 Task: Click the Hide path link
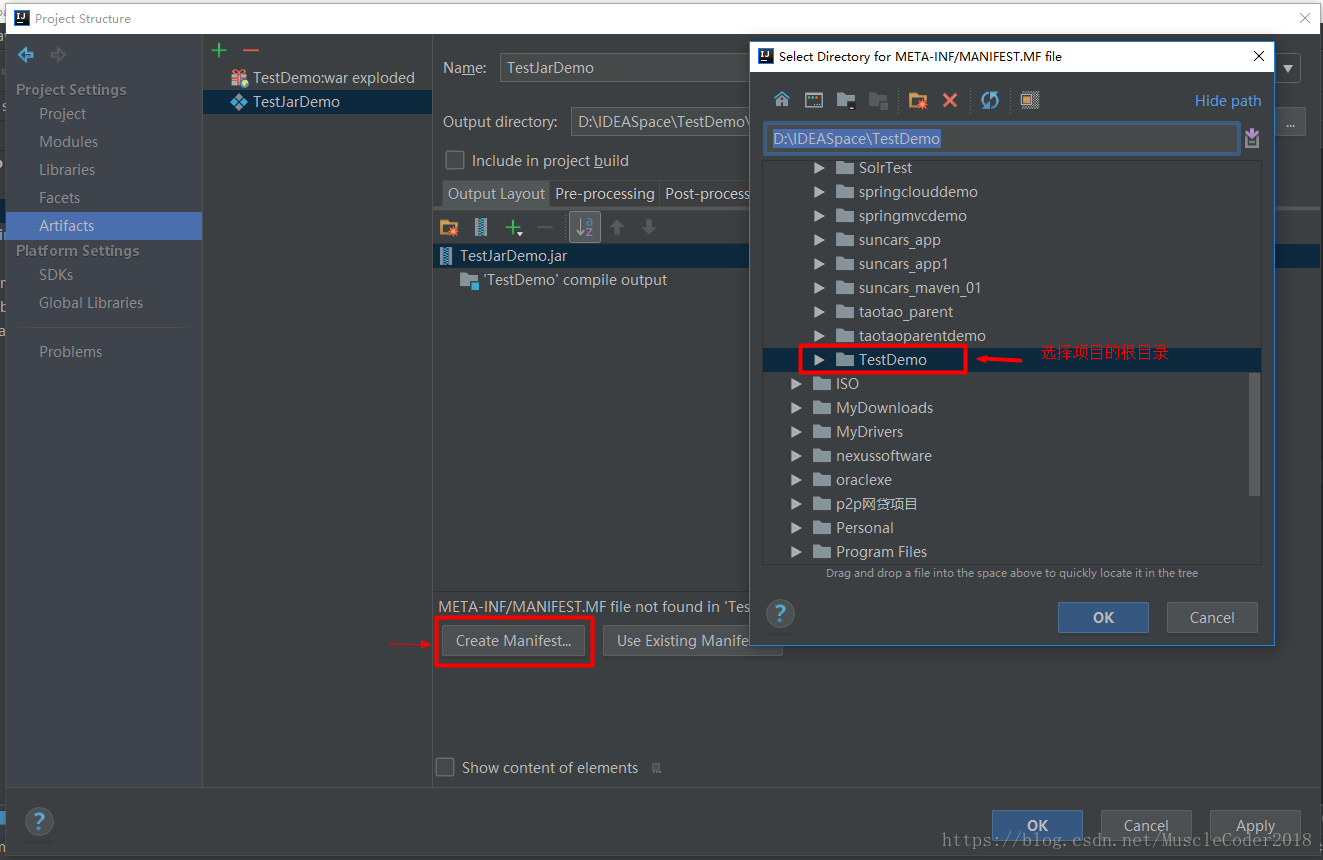pos(1228,100)
